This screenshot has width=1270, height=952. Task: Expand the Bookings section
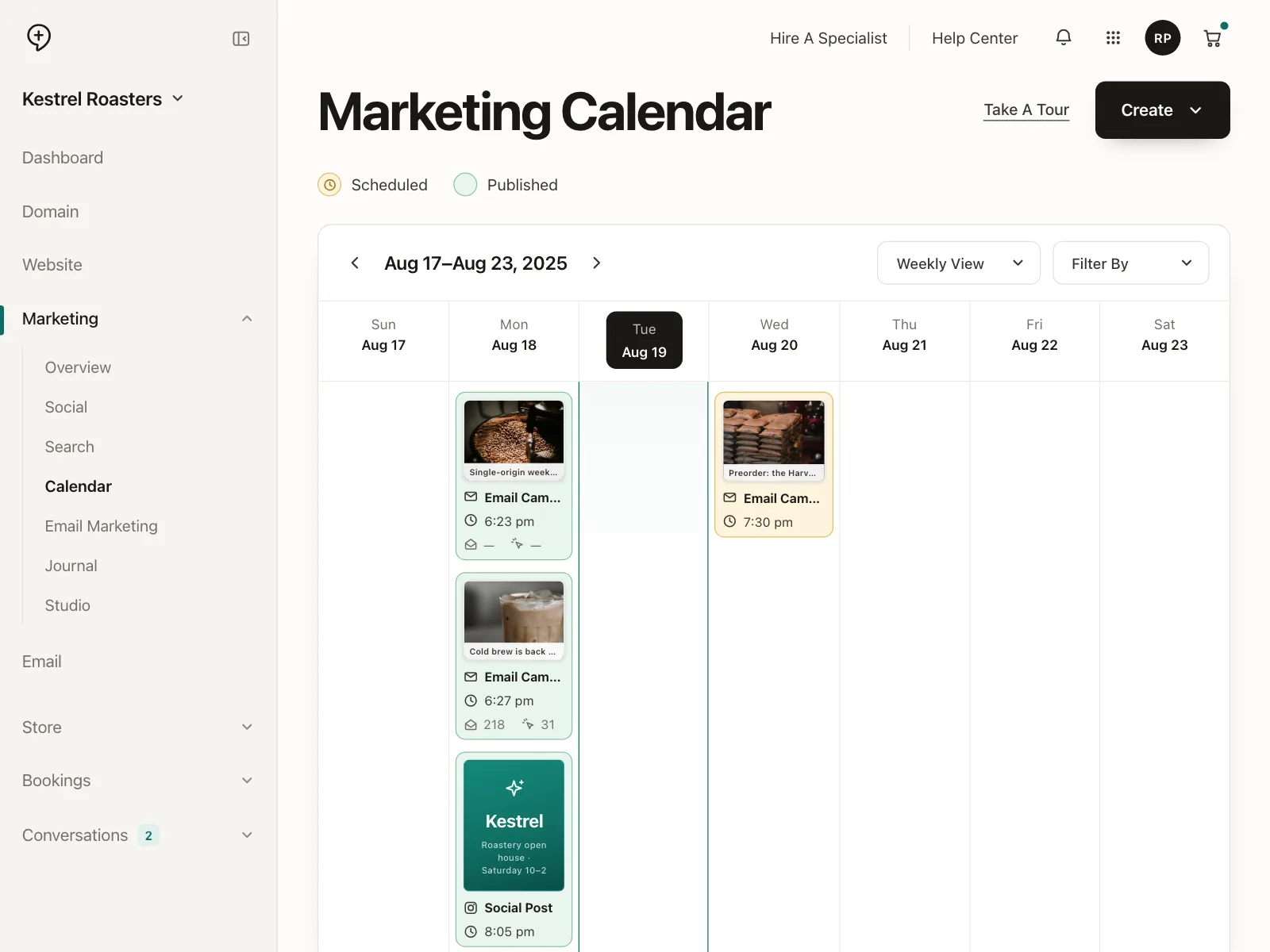click(x=247, y=781)
